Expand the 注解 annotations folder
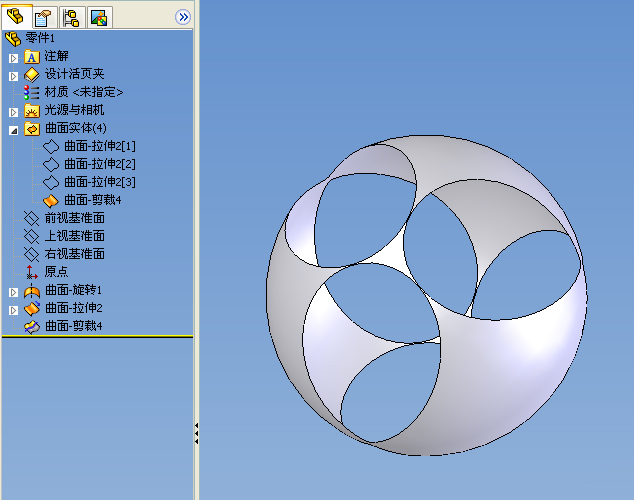Viewport: 634px width, 500px height. [x=13, y=58]
